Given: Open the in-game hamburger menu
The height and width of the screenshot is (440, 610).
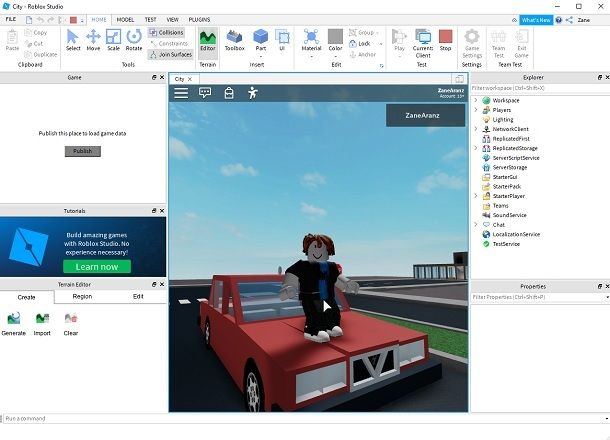Looking at the screenshot, I should [x=181, y=93].
